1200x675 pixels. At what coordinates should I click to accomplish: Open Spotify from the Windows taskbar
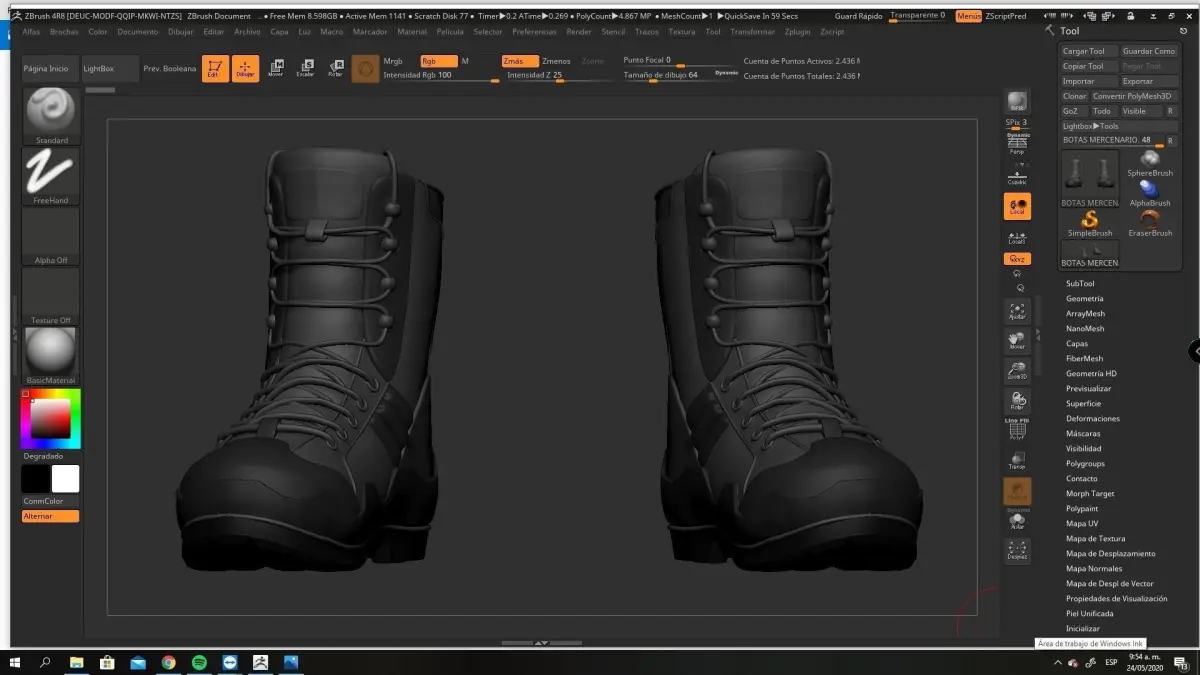coord(199,662)
